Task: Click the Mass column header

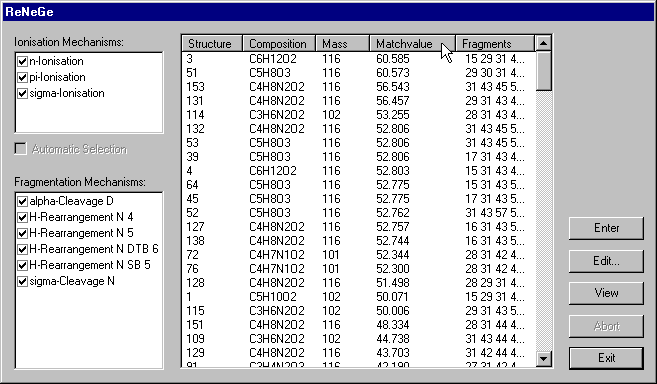Action: pos(343,44)
